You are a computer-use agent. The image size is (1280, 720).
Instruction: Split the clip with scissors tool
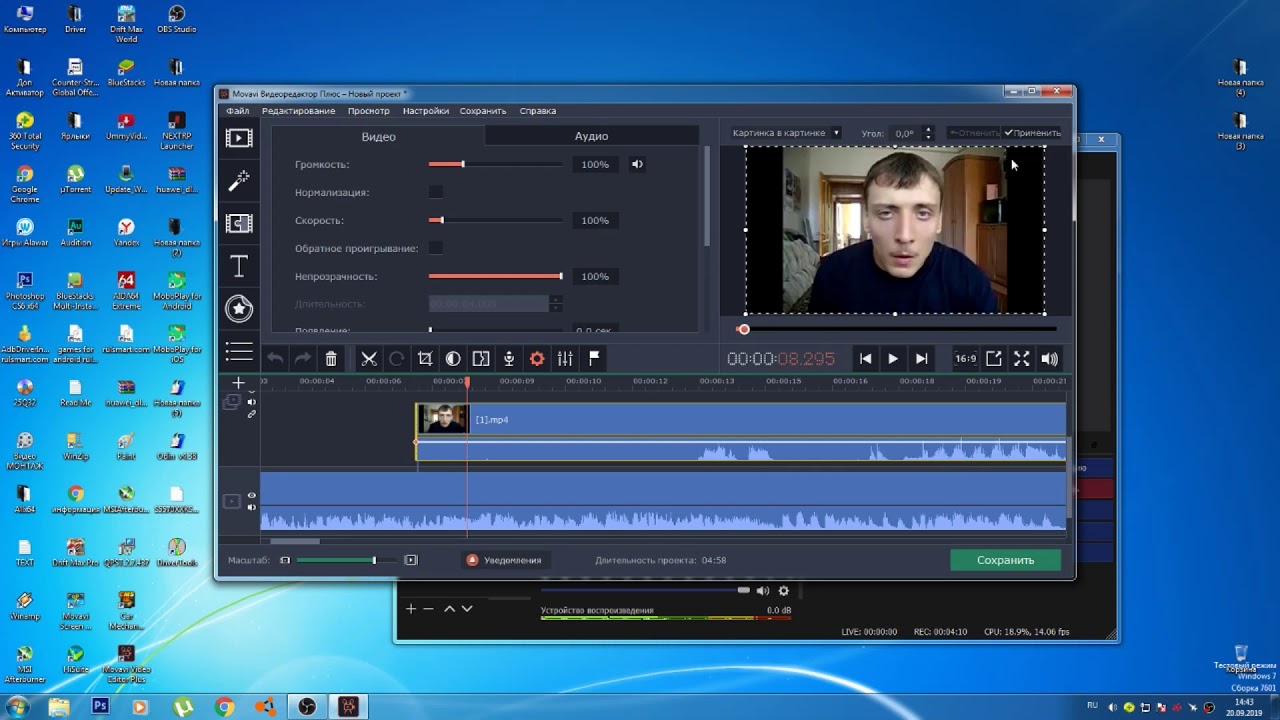369,358
